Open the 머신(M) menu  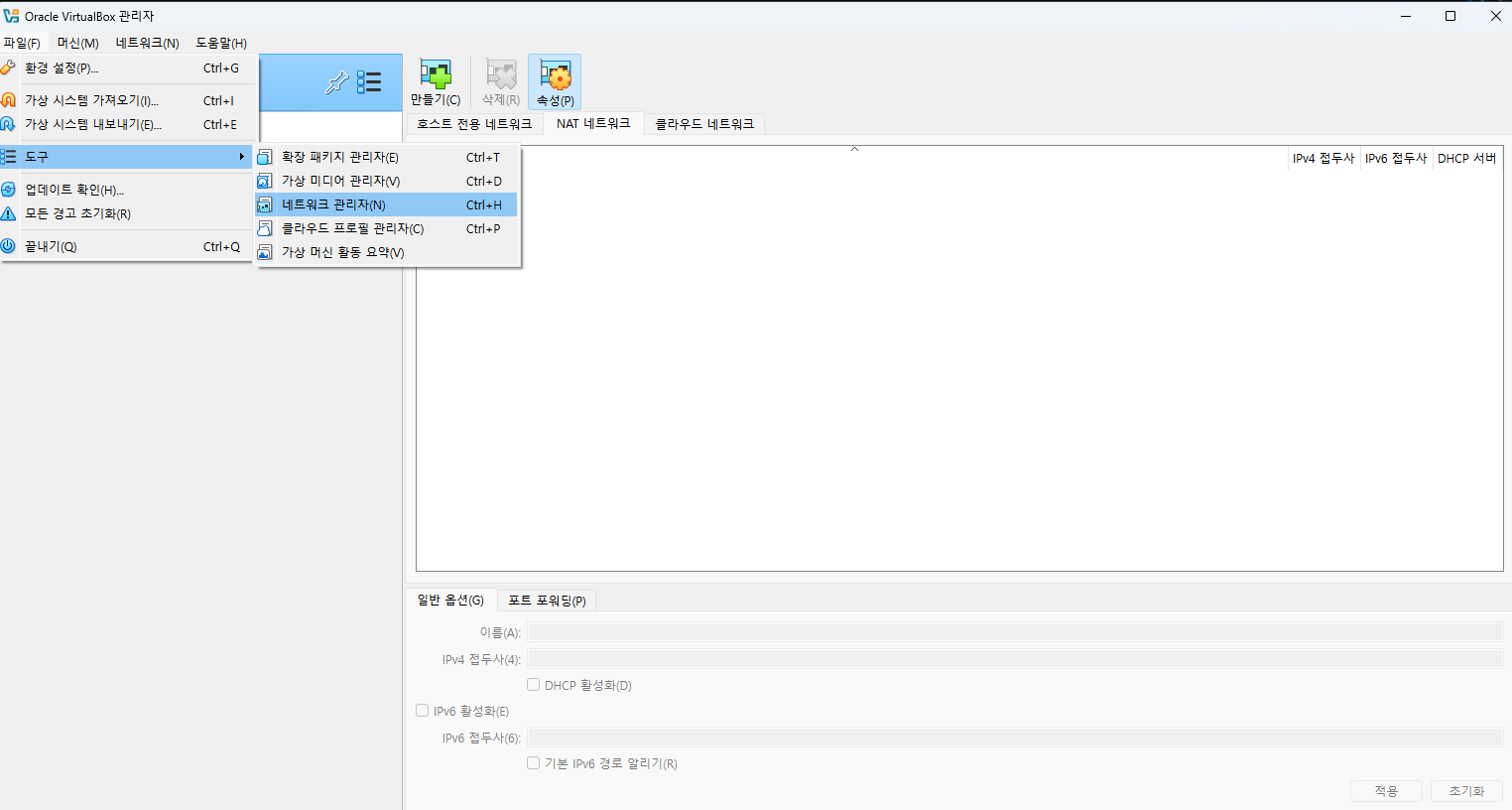[x=77, y=43]
